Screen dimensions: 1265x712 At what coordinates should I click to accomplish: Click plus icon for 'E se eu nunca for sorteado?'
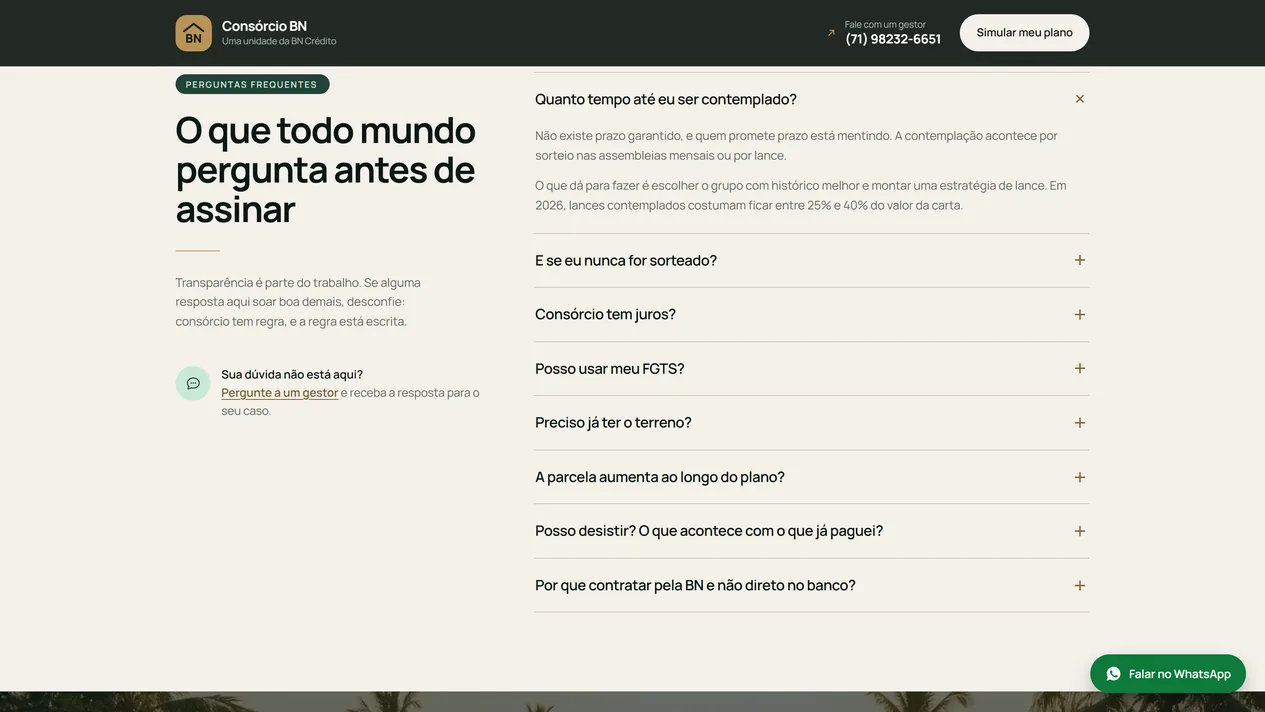click(1080, 260)
